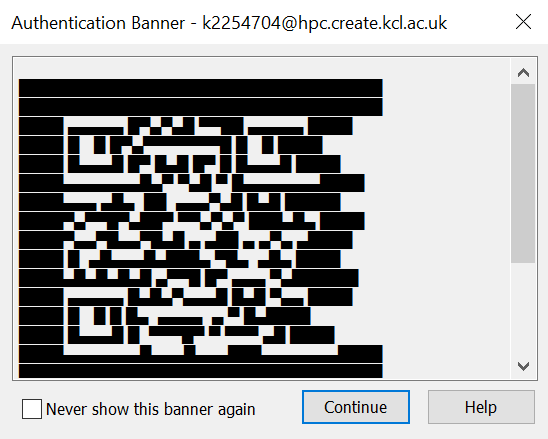
Task: Click the QR code's bottom-left finder square
Action: pyautogui.click(x=95, y=320)
